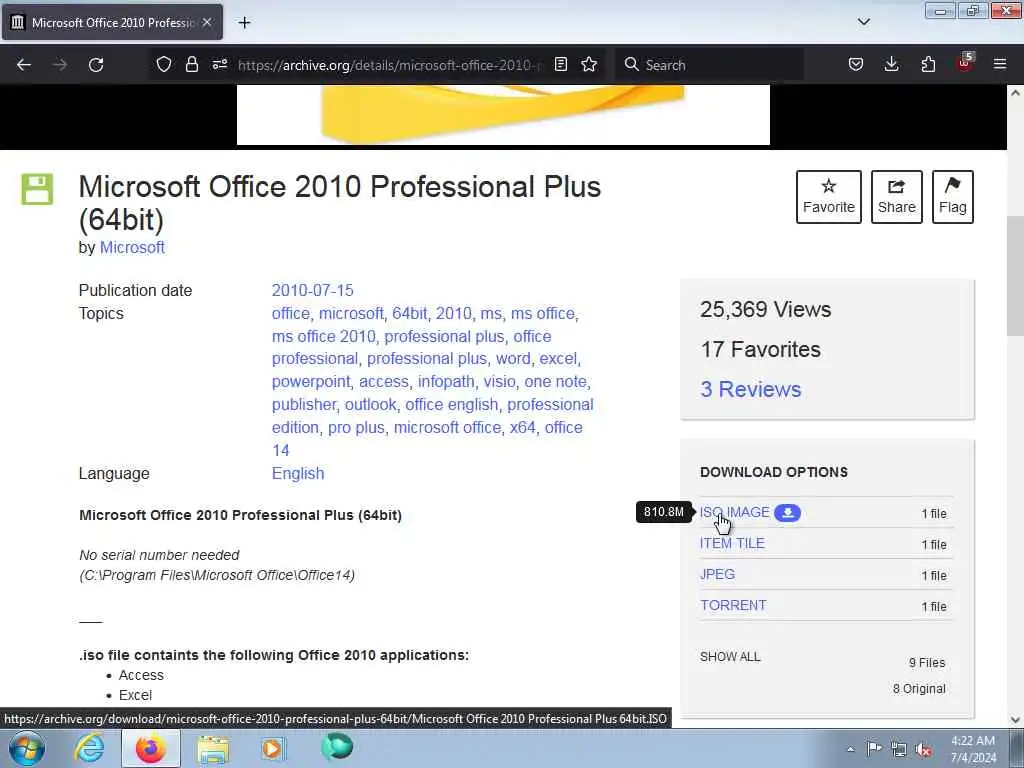This screenshot has height=768, width=1024.
Task: Reload the page with the refresh icon
Action: (96, 65)
